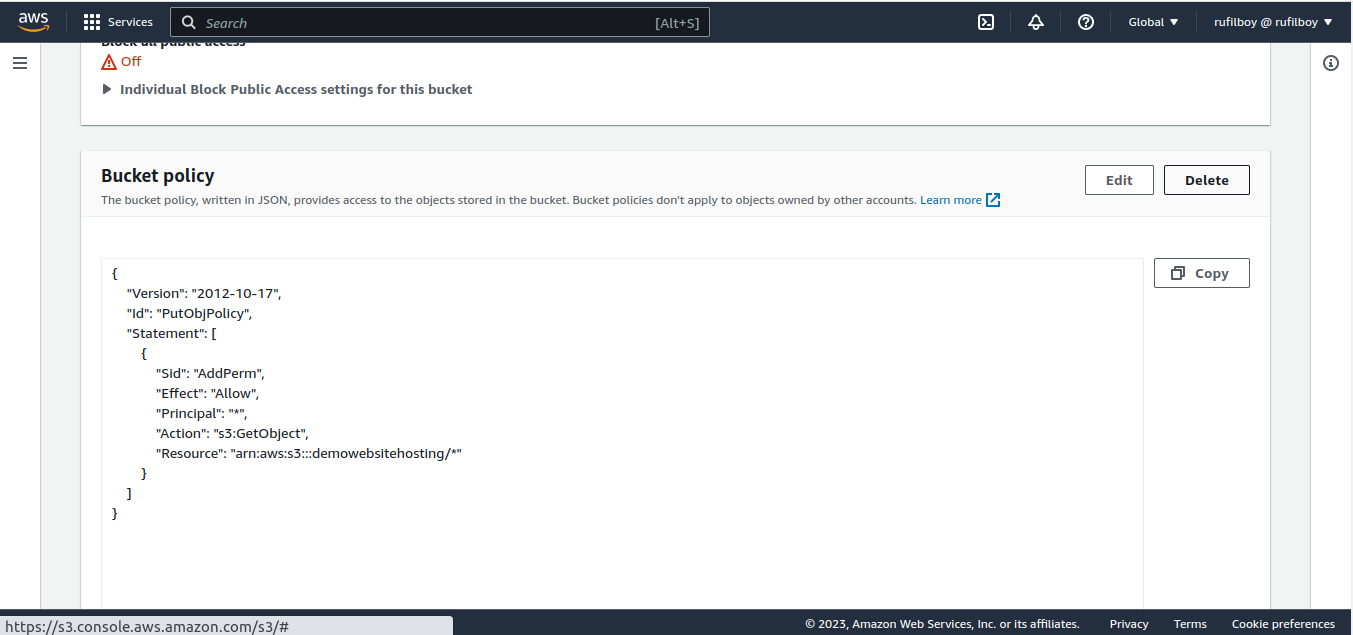The width and height of the screenshot is (1353, 635).
Task: Click the red warning icon beside Off
Action: [109, 62]
